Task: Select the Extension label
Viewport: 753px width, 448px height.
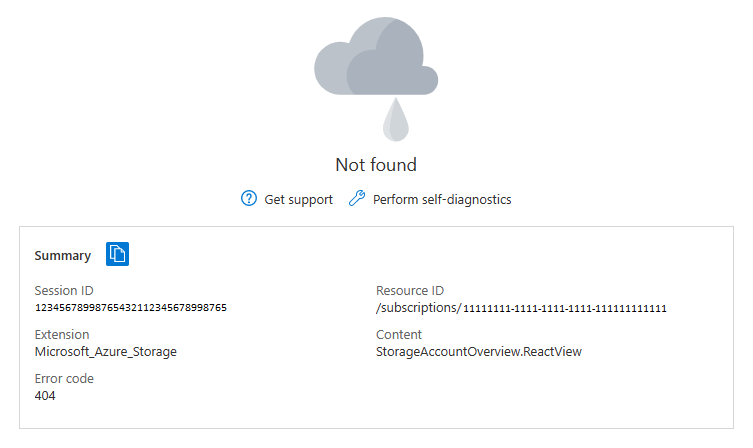Action: [62, 334]
